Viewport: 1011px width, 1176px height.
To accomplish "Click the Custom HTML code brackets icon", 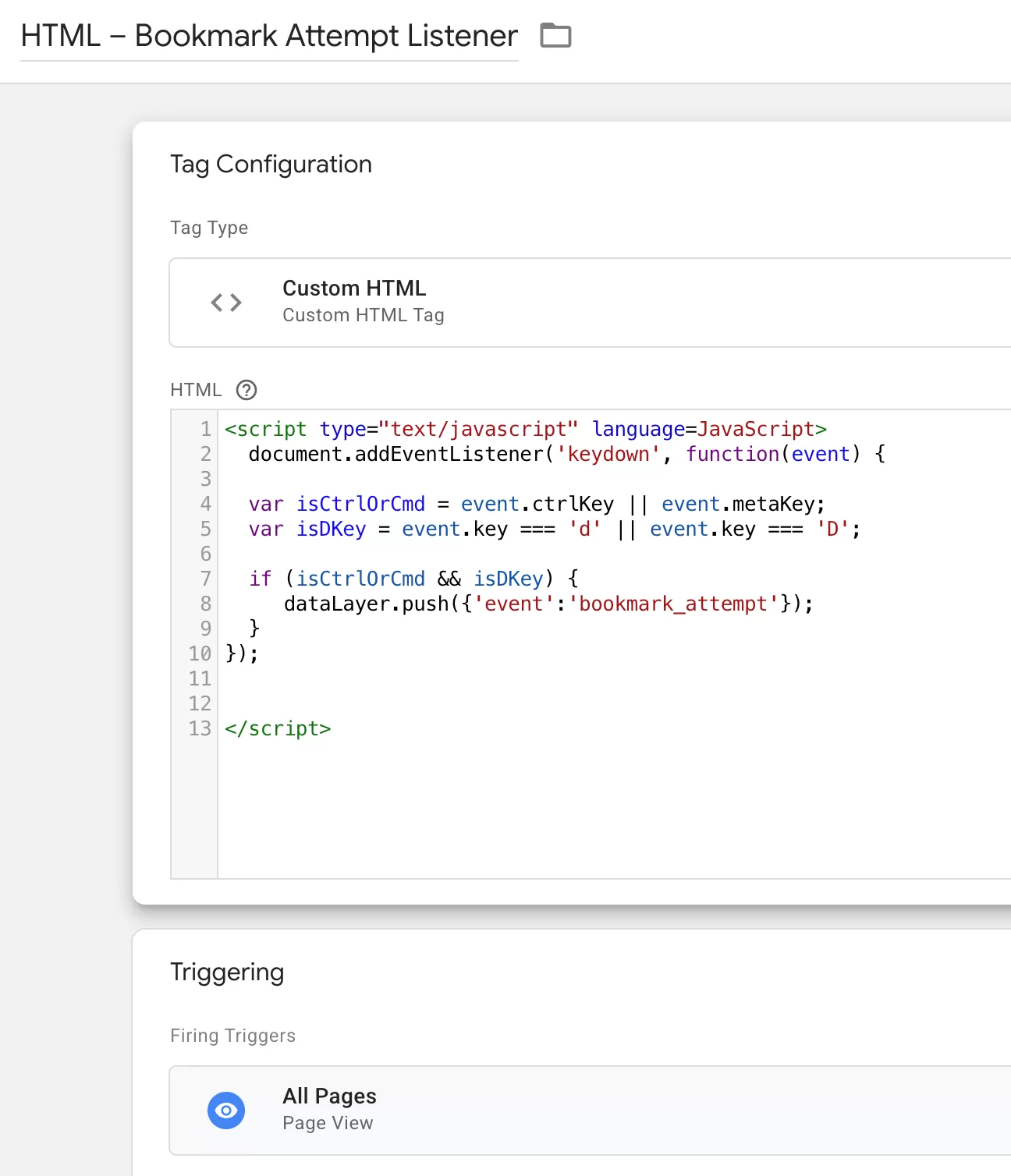I will pos(226,303).
